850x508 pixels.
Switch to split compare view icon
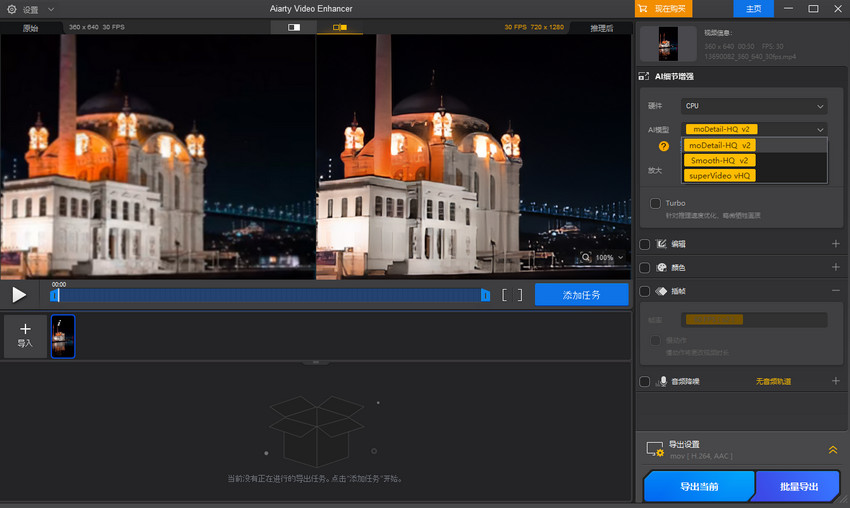point(340,27)
